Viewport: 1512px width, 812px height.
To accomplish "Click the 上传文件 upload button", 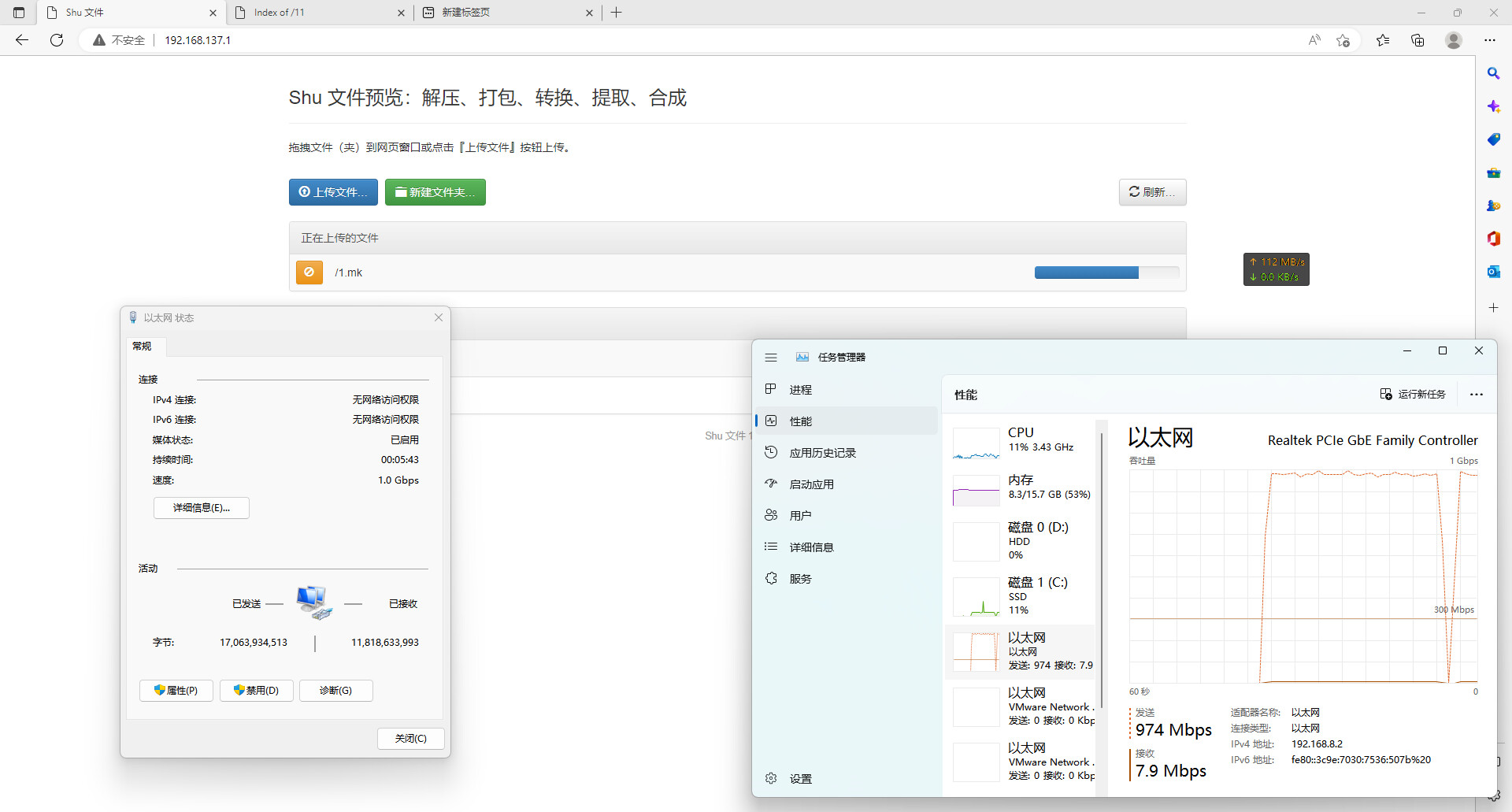I will pos(333,192).
